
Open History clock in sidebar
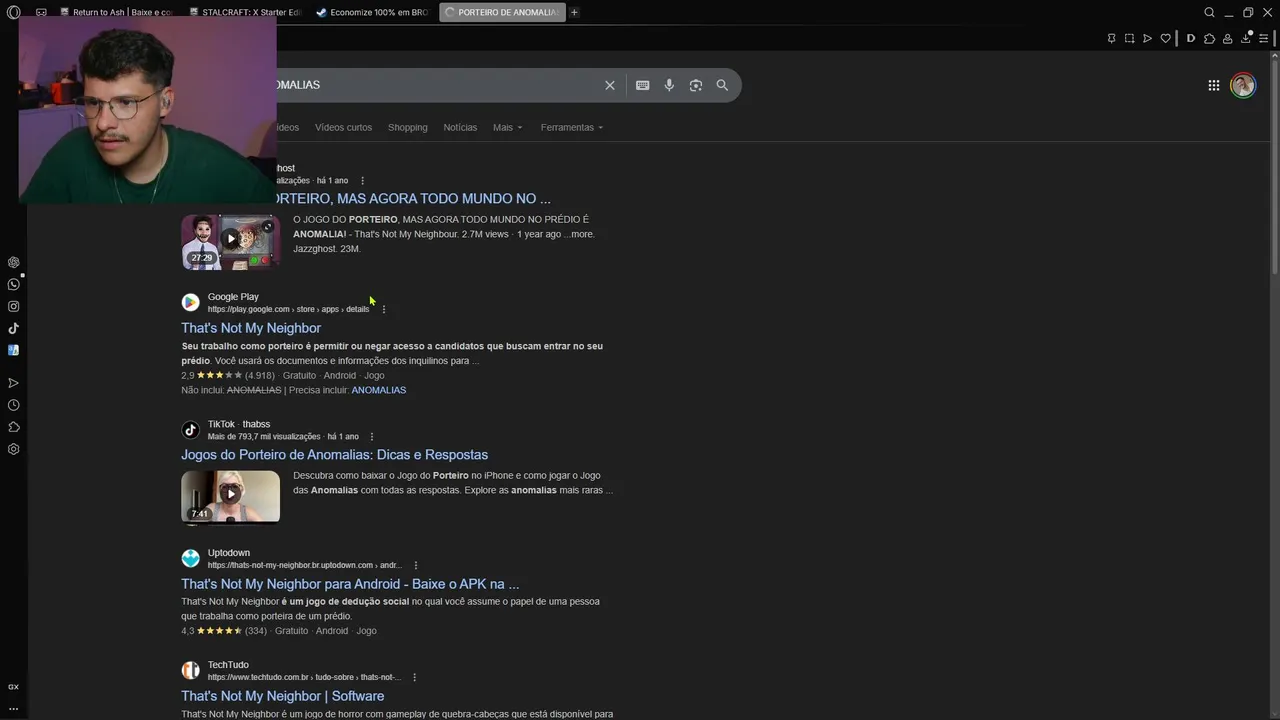pos(13,405)
